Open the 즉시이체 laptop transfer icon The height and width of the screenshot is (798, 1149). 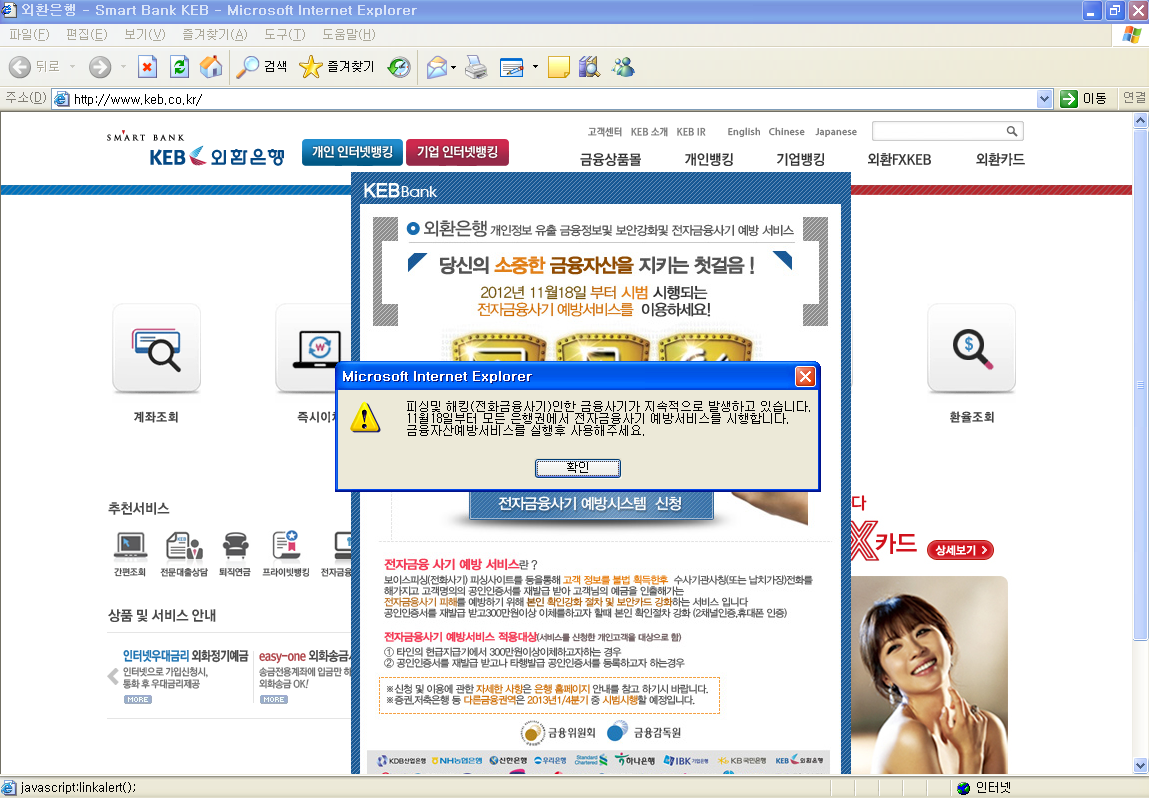[313, 349]
